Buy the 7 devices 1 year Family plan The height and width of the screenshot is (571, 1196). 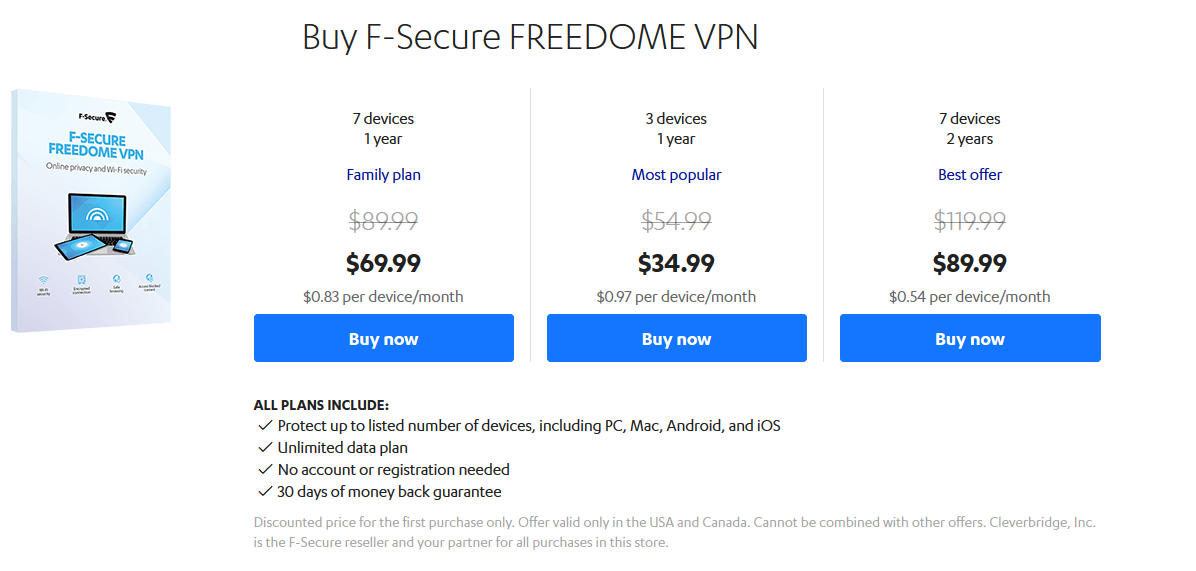384,338
